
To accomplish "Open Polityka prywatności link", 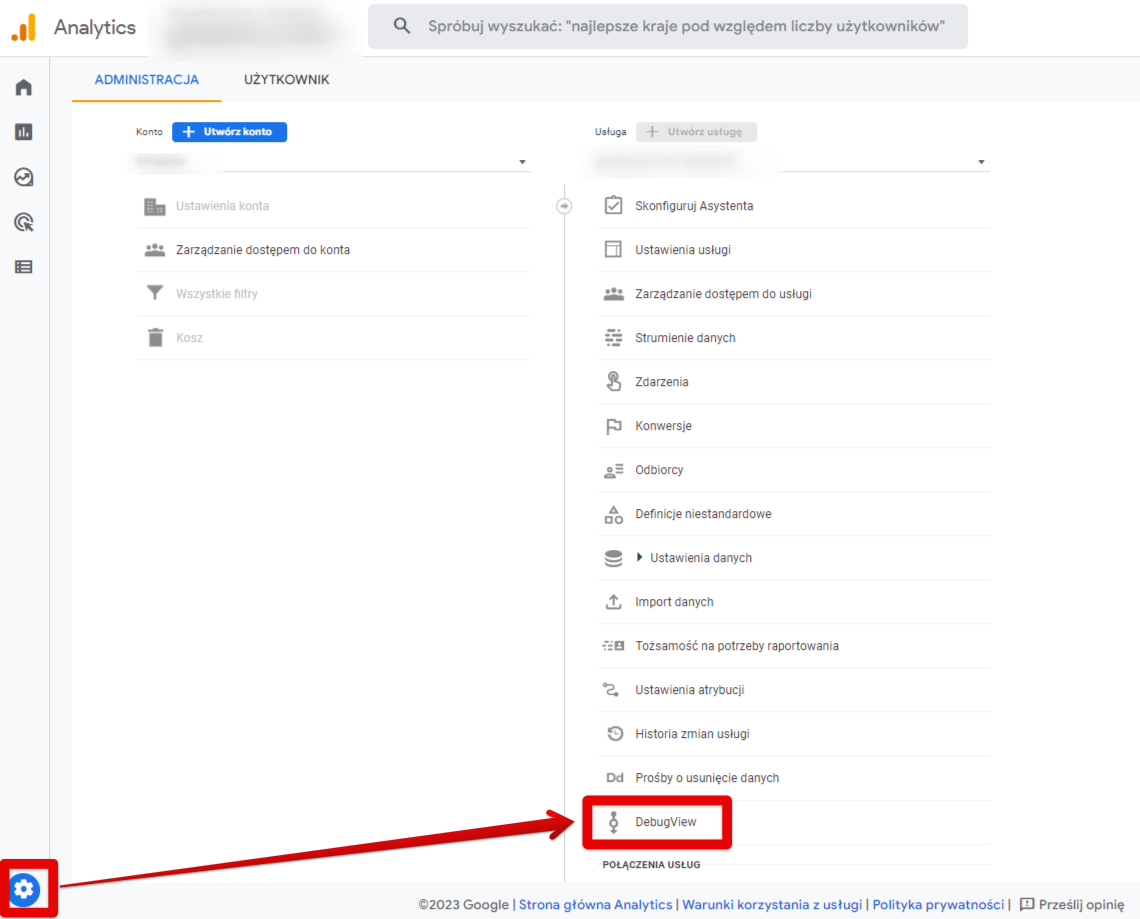I will point(938,904).
